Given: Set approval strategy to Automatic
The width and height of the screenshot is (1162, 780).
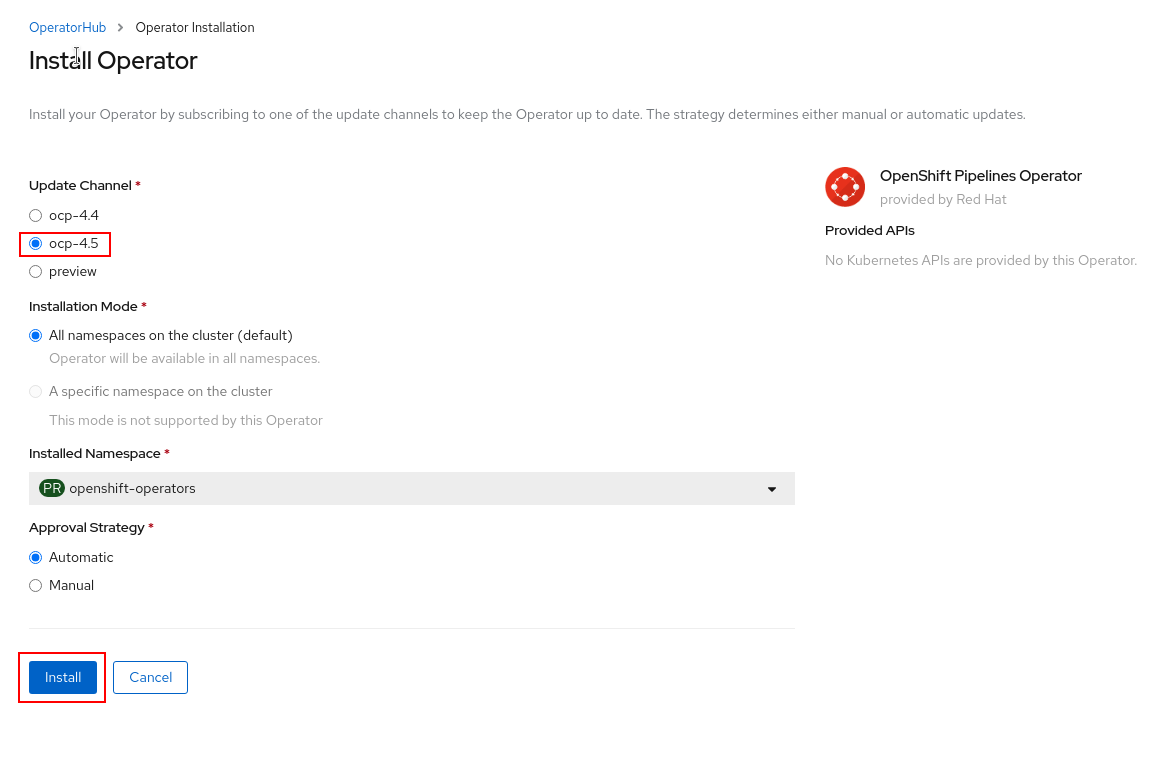Looking at the screenshot, I should pos(36,557).
